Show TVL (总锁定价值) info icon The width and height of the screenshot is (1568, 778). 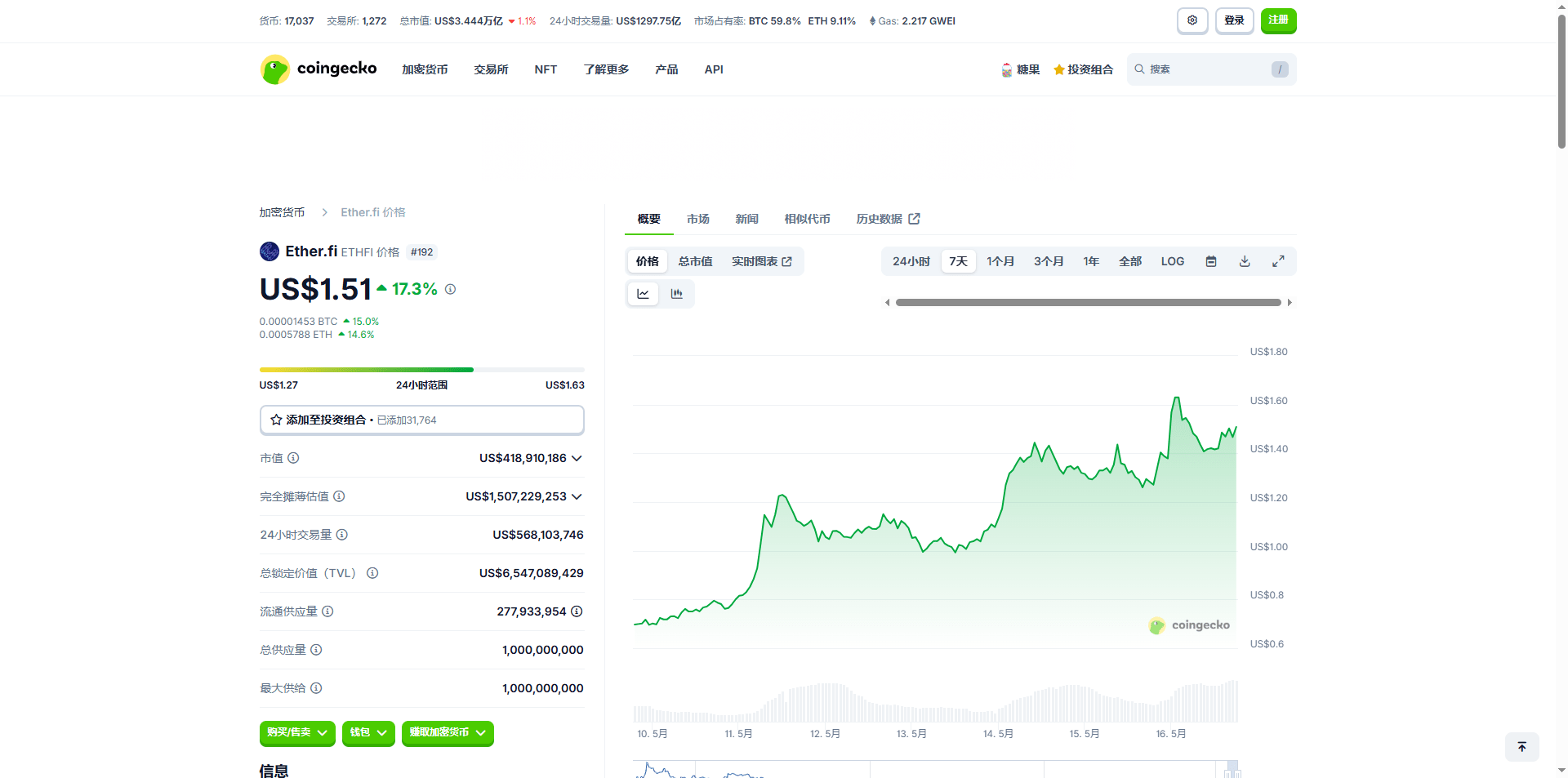372,573
